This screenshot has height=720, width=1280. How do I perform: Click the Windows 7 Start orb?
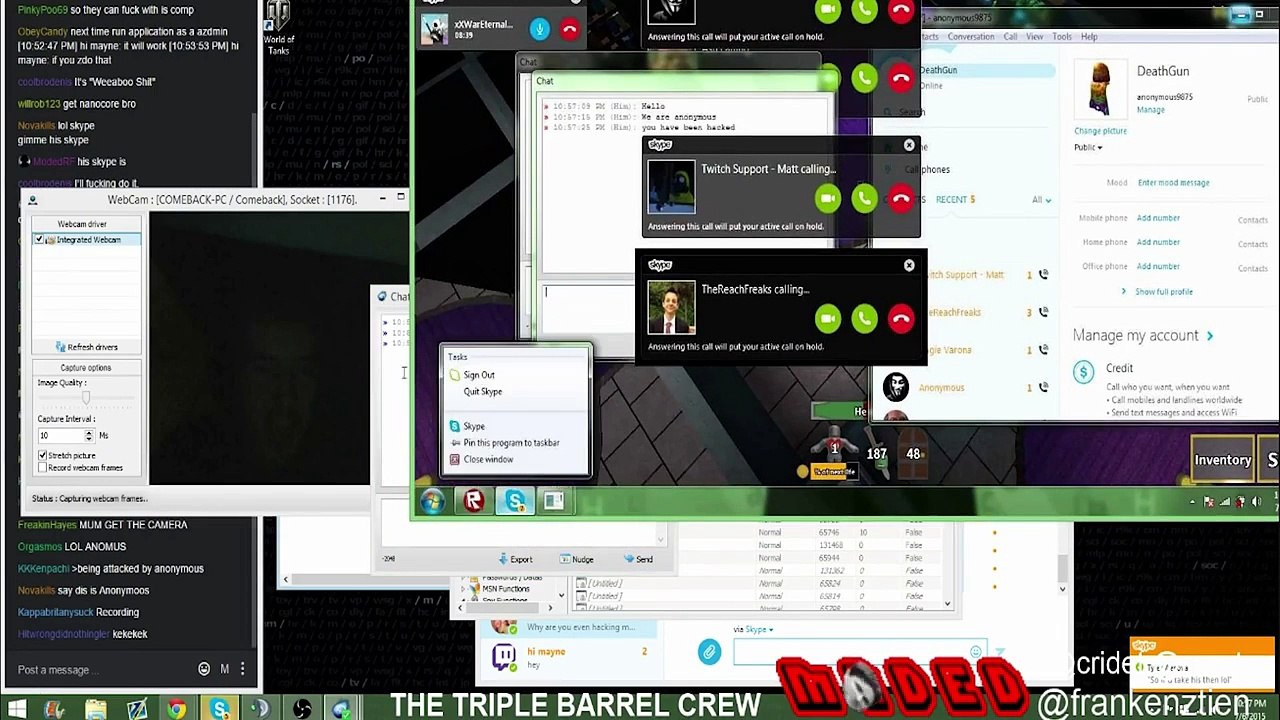tap(432, 501)
